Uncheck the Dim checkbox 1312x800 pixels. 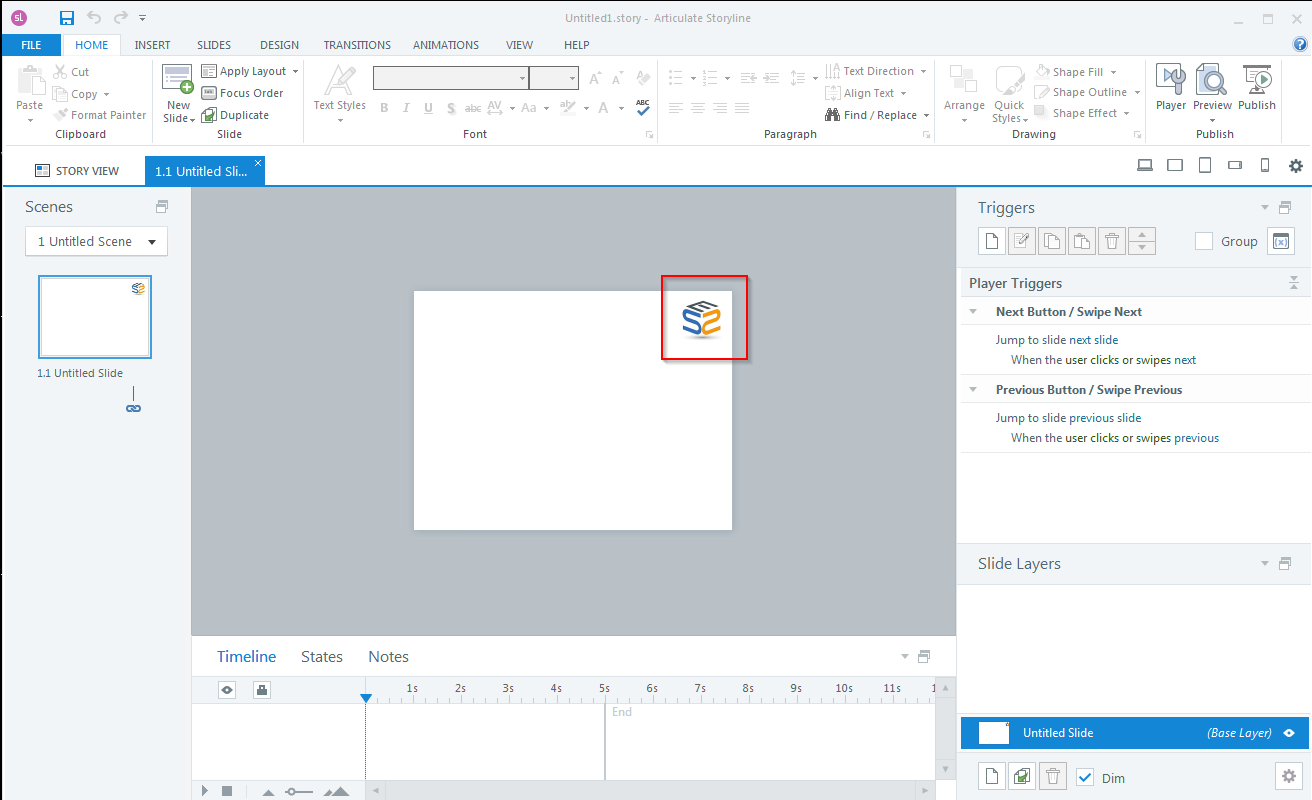[x=1084, y=777]
